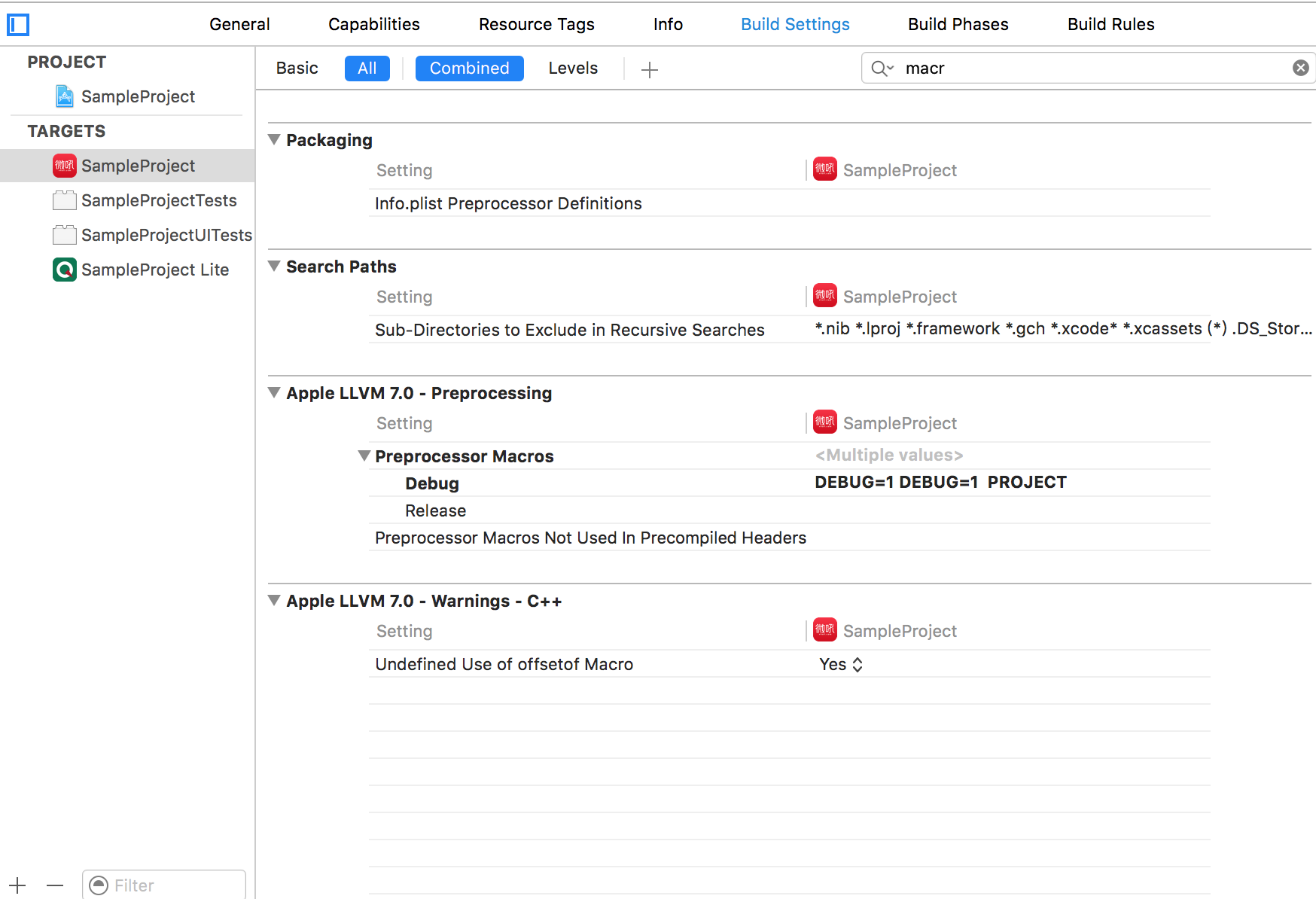Click the Packaging column SampleProject icon
Screen dimensions: 1316x899
[825, 169]
